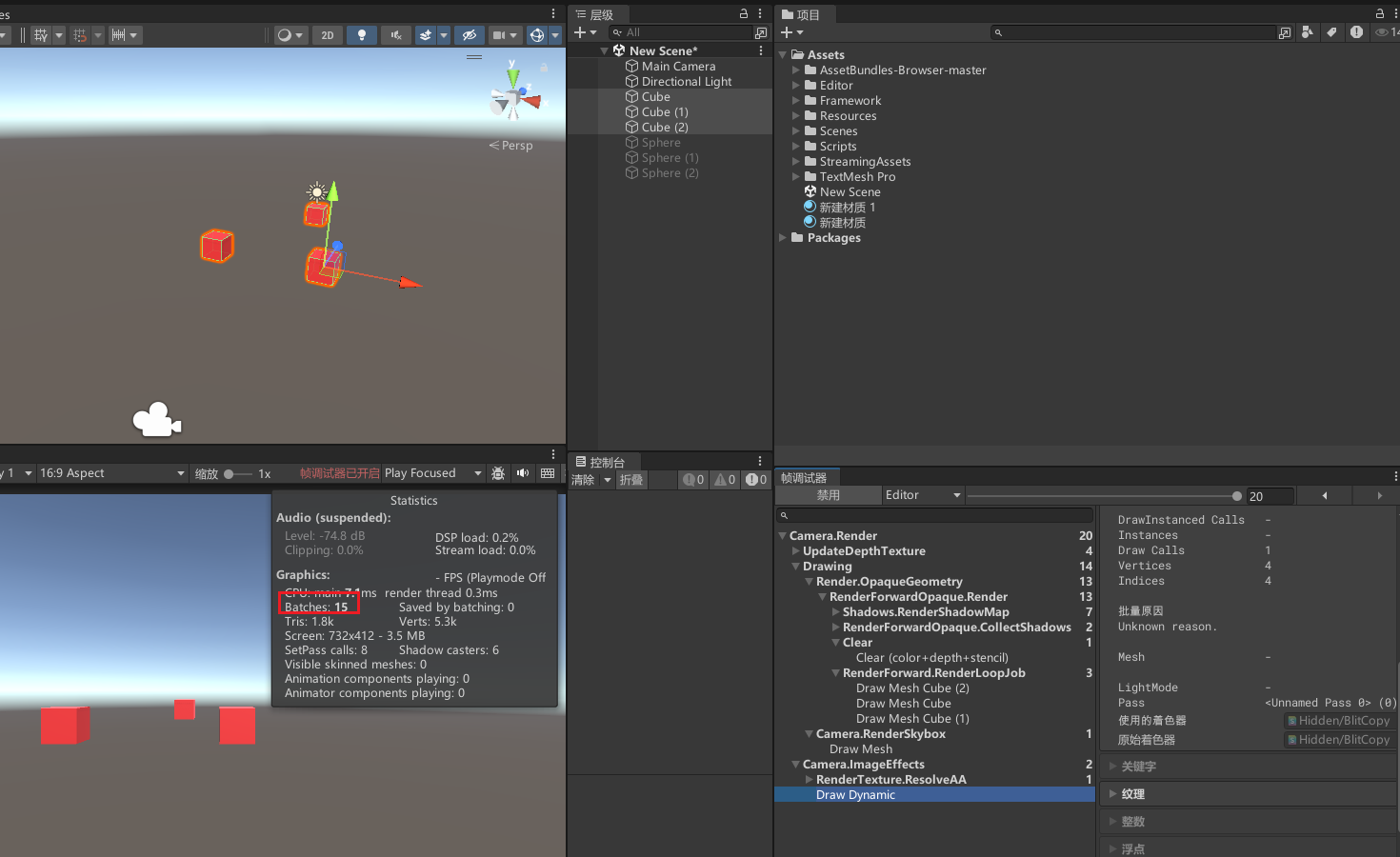Click search by type icon in Project panel
The width and height of the screenshot is (1400, 857).
(x=1308, y=32)
